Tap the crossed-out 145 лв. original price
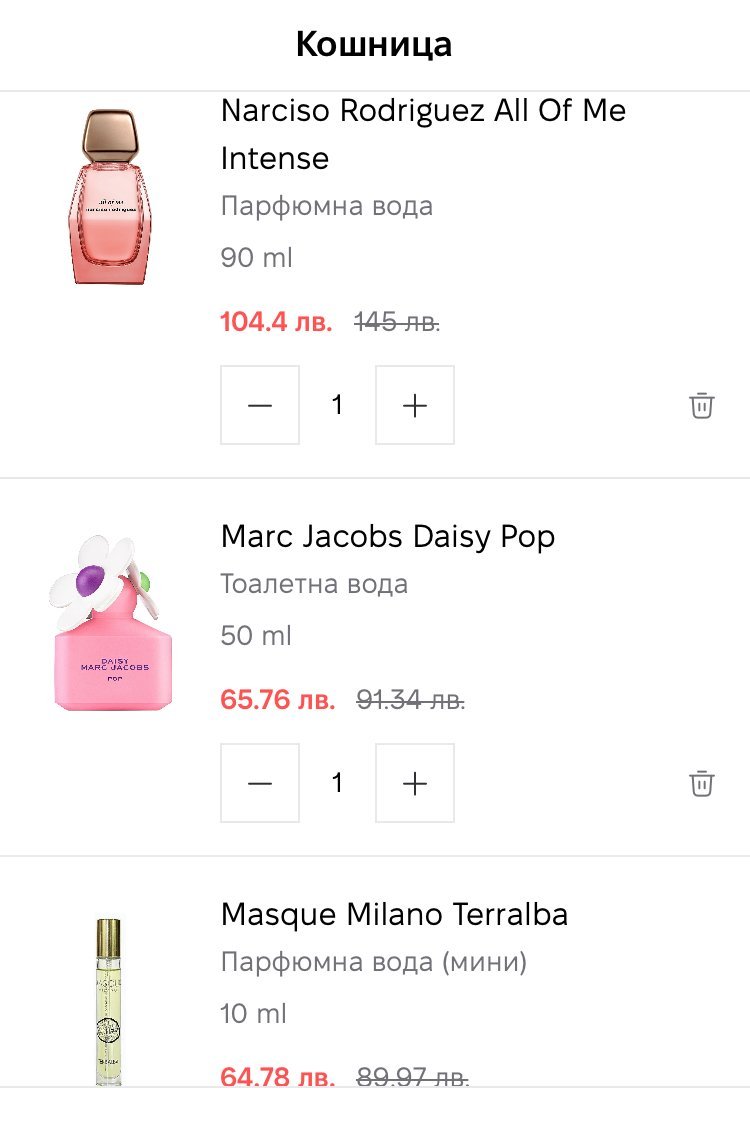The height and width of the screenshot is (1132, 750). 397,323
